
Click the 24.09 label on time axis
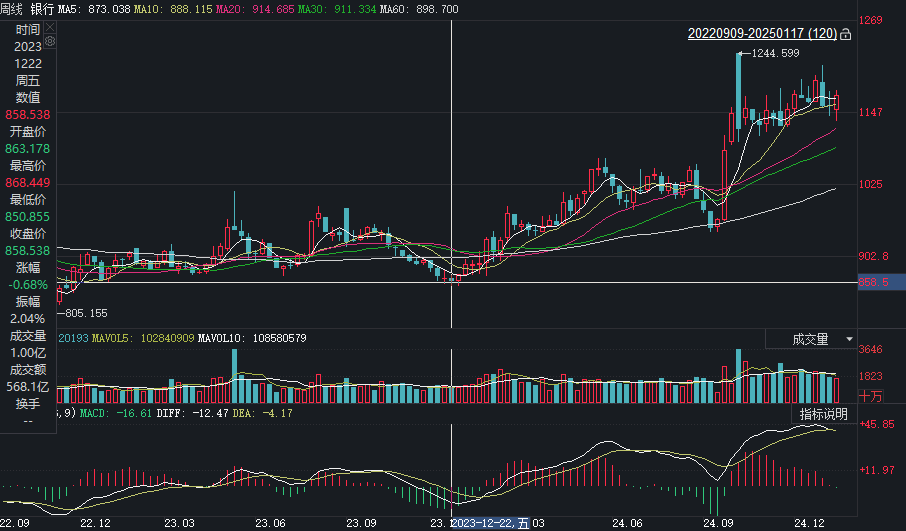[716, 523]
